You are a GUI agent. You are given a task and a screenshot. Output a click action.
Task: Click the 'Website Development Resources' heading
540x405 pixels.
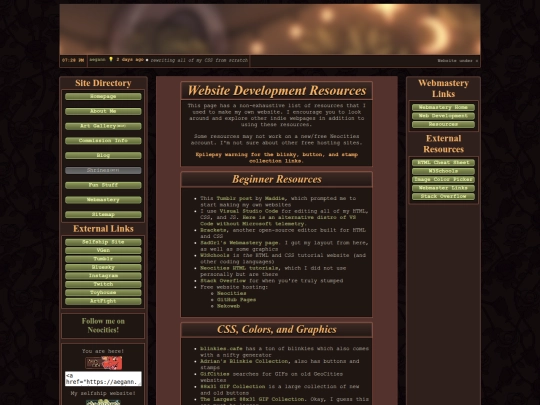tap(277, 91)
